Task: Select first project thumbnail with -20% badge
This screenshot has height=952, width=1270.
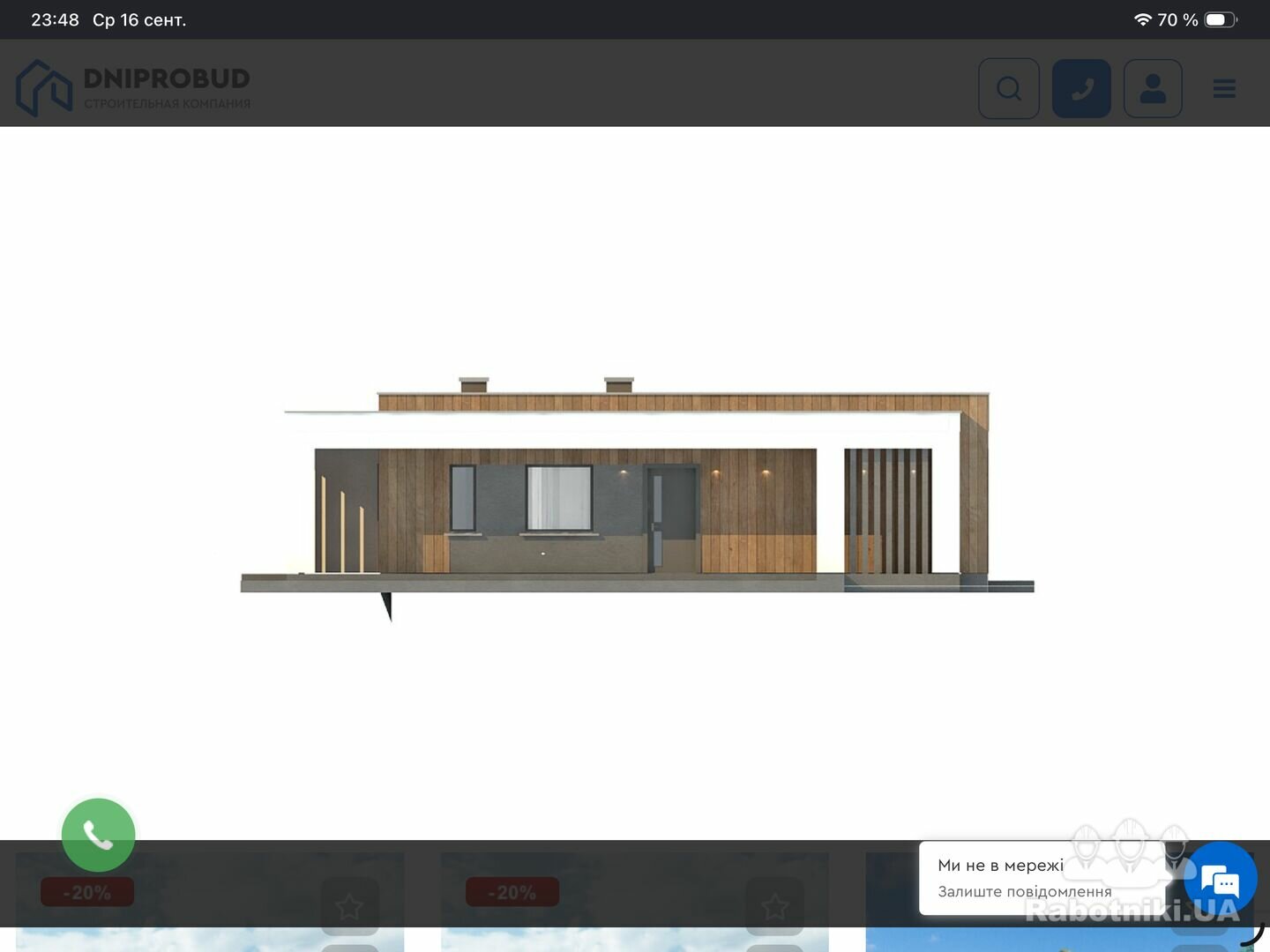Action: coord(210,901)
